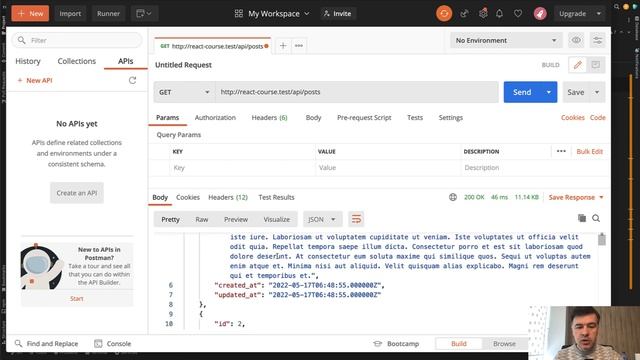This screenshot has height=360, width=640.
Task: Open the JSON format dropdown
Action: click(322, 219)
